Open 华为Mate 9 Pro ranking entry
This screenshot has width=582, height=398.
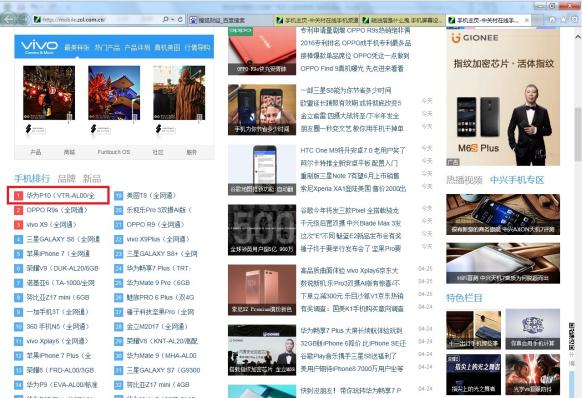point(158,283)
